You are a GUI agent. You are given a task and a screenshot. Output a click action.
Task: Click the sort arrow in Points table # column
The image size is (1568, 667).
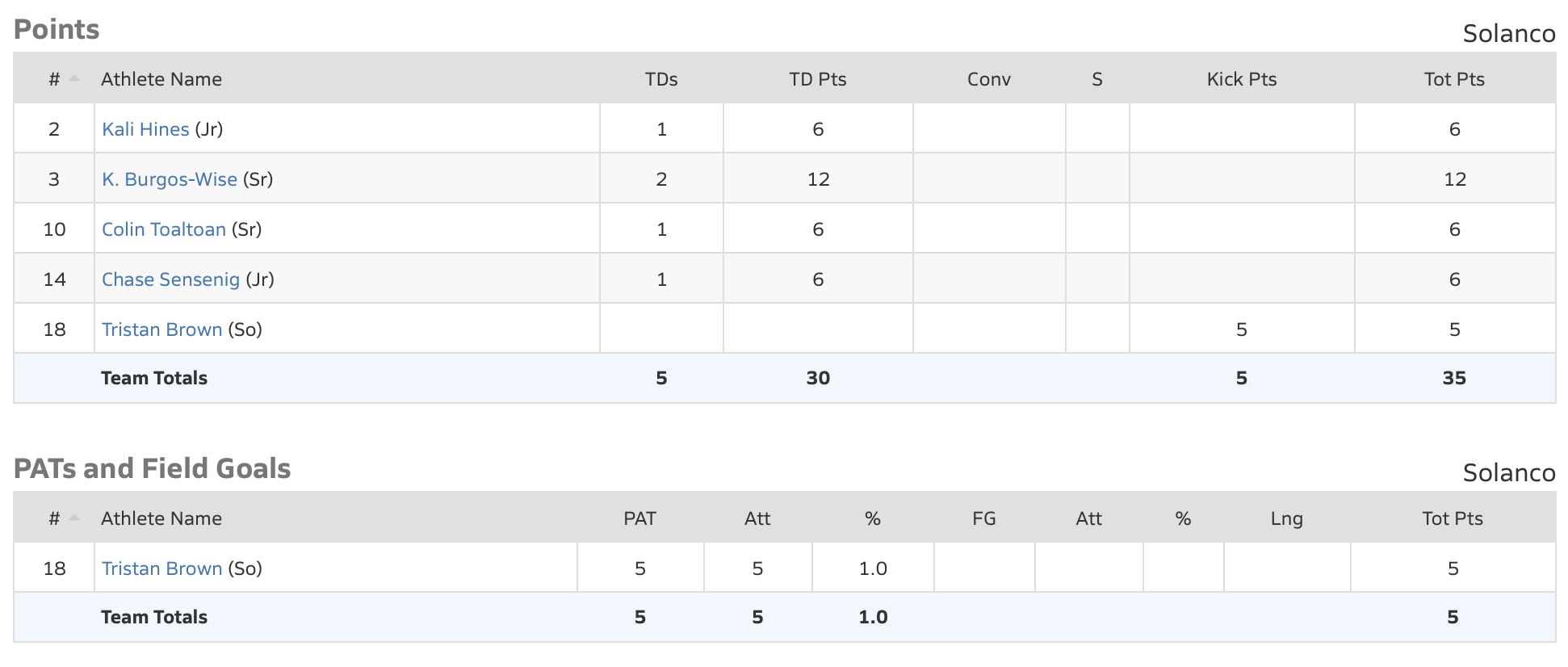74,79
